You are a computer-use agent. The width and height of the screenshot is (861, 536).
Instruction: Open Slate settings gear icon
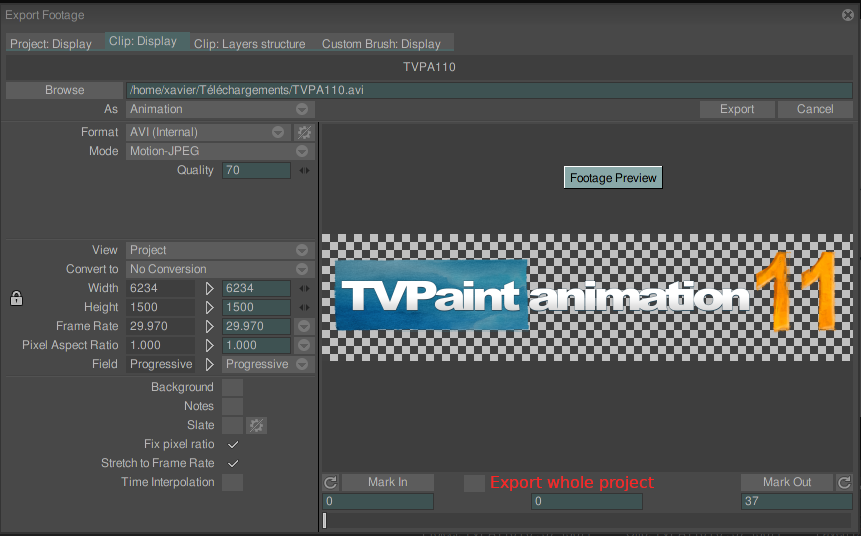click(256, 426)
